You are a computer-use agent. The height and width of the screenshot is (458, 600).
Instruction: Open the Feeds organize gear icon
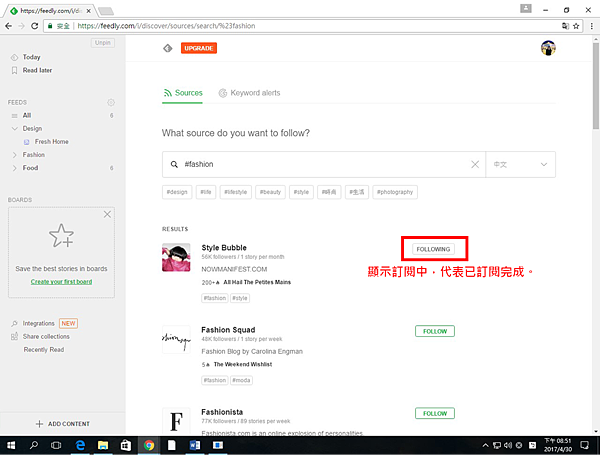[x=111, y=103]
